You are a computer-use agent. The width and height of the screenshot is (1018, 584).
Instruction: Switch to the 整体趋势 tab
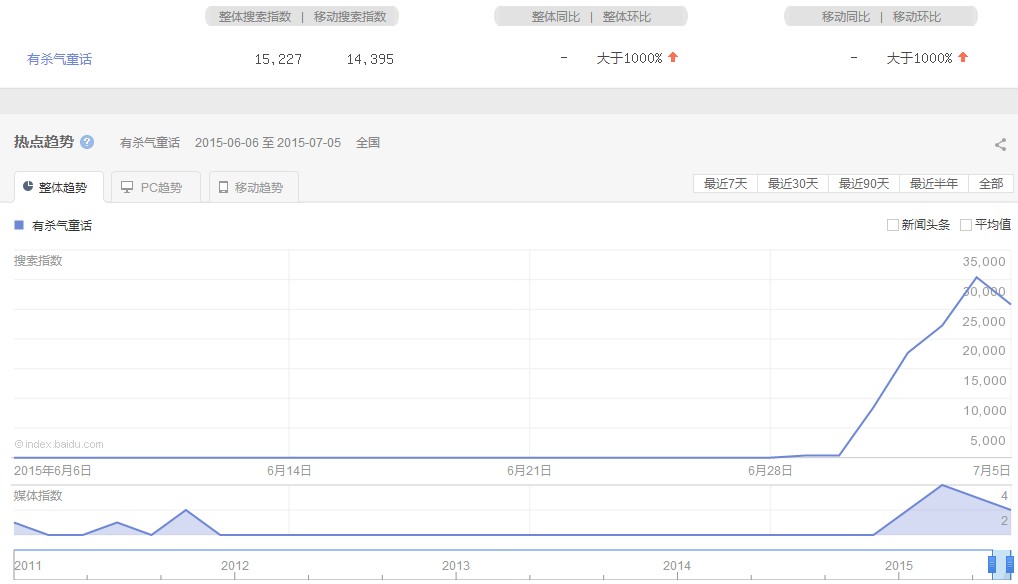click(58, 187)
